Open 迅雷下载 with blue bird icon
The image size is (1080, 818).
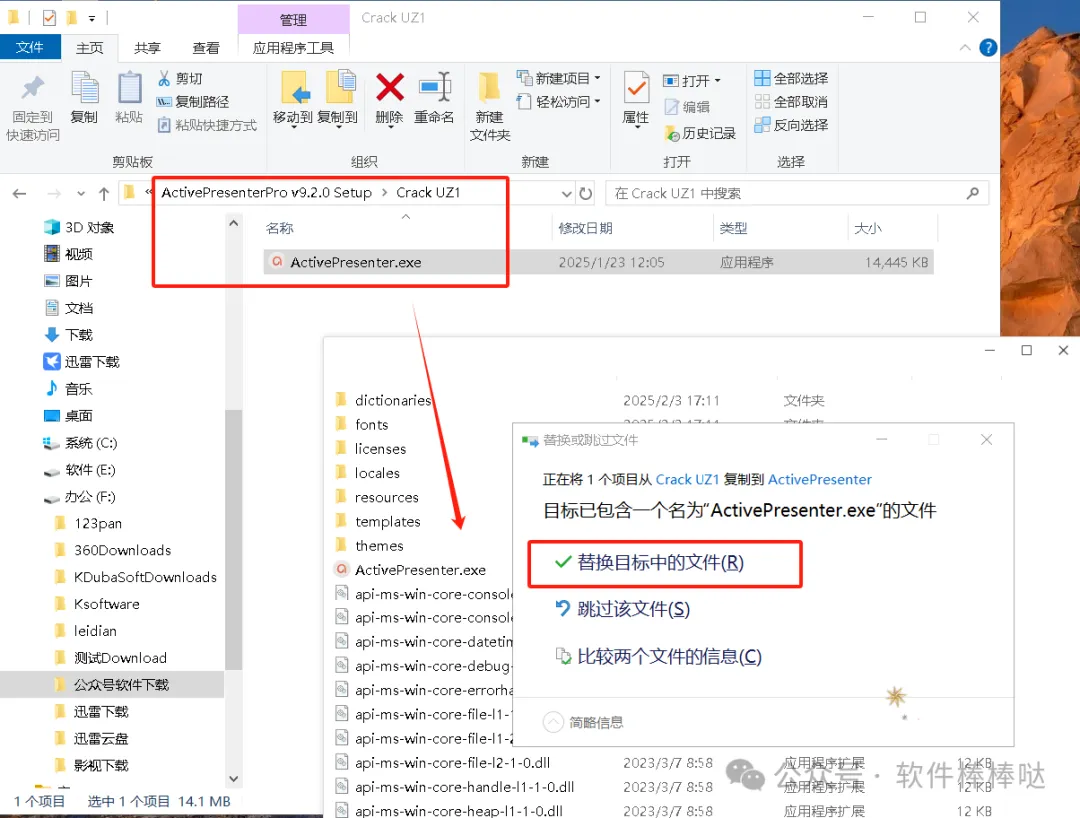click(x=81, y=361)
